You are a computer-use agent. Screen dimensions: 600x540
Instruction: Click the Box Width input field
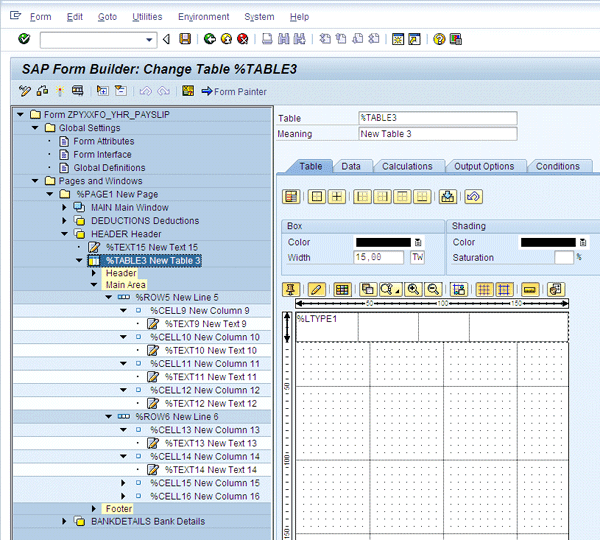click(380, 258)
